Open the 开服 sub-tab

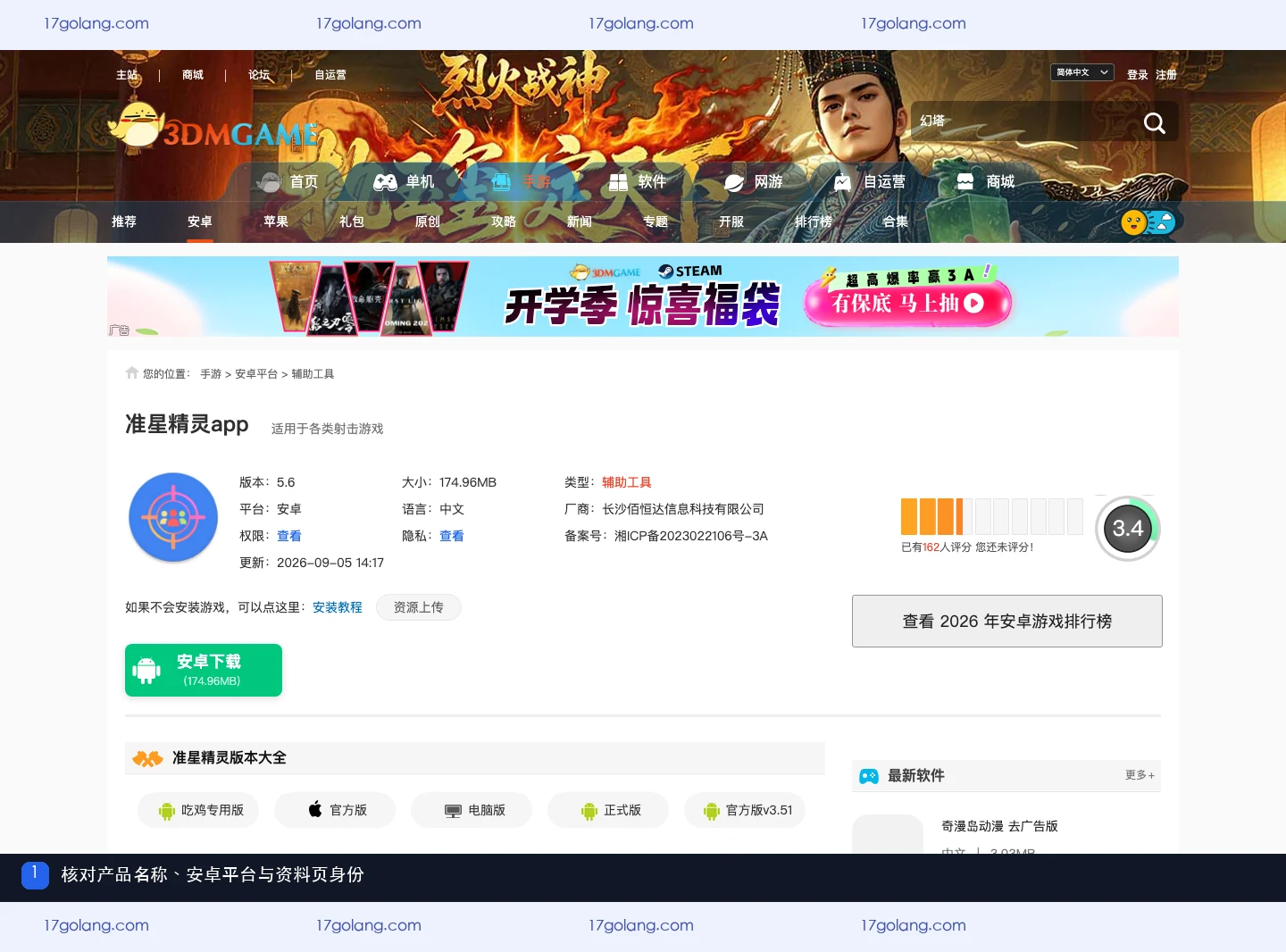click(731, 221)
